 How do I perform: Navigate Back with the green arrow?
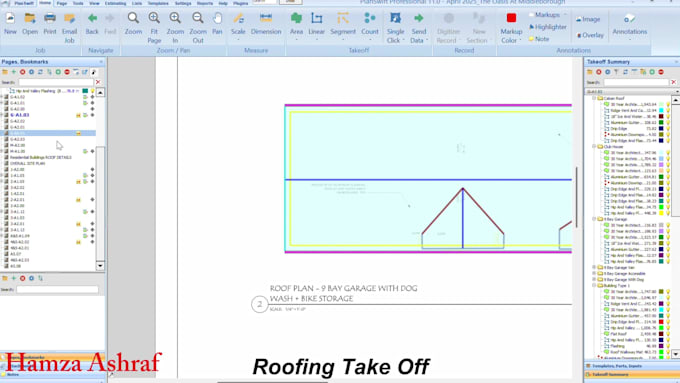tap(92, 18)
